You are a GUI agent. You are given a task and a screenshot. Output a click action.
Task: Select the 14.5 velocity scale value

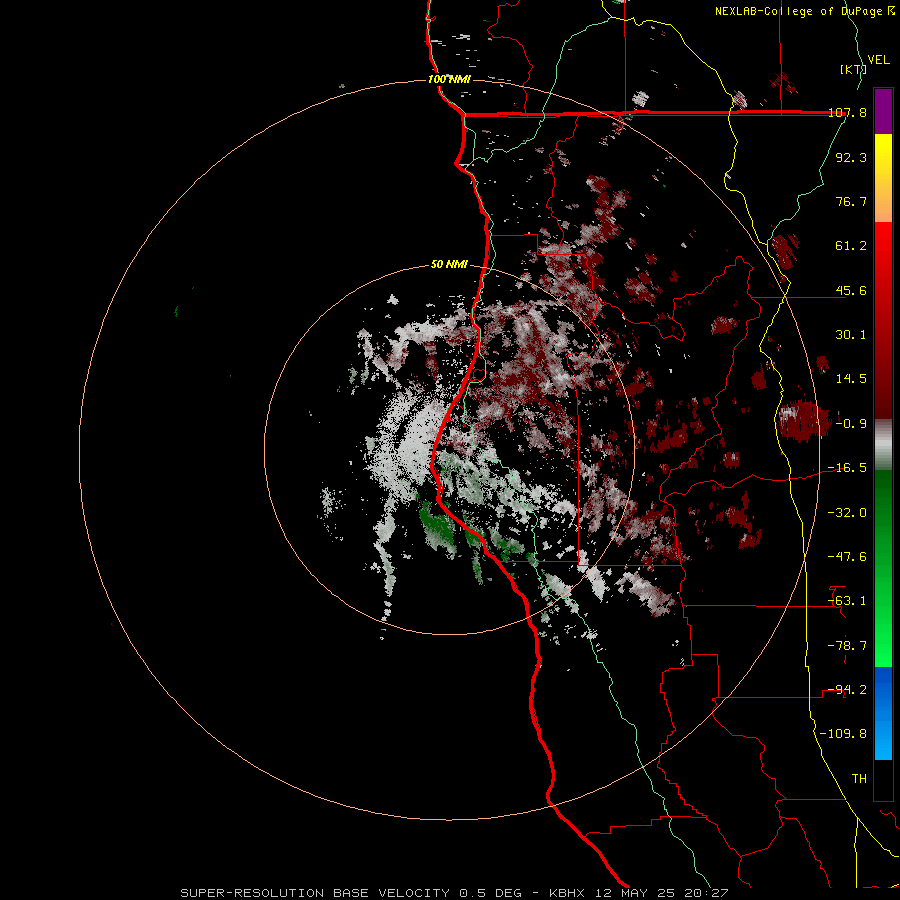pyautogui.click(x=851, y=379)
